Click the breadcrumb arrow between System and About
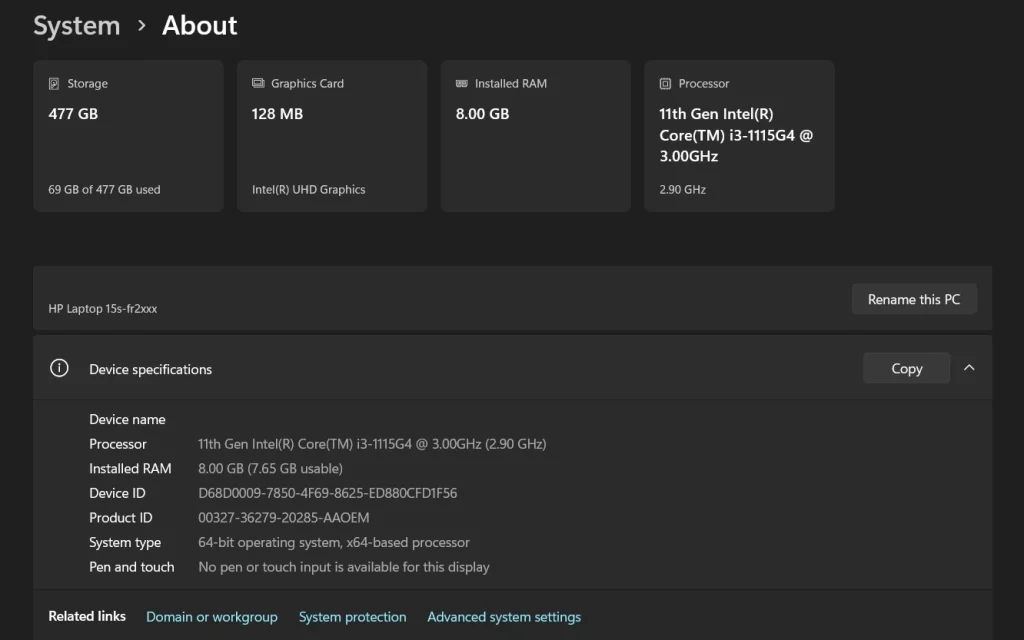This screenshot has height=640, width=1024. 141,26
